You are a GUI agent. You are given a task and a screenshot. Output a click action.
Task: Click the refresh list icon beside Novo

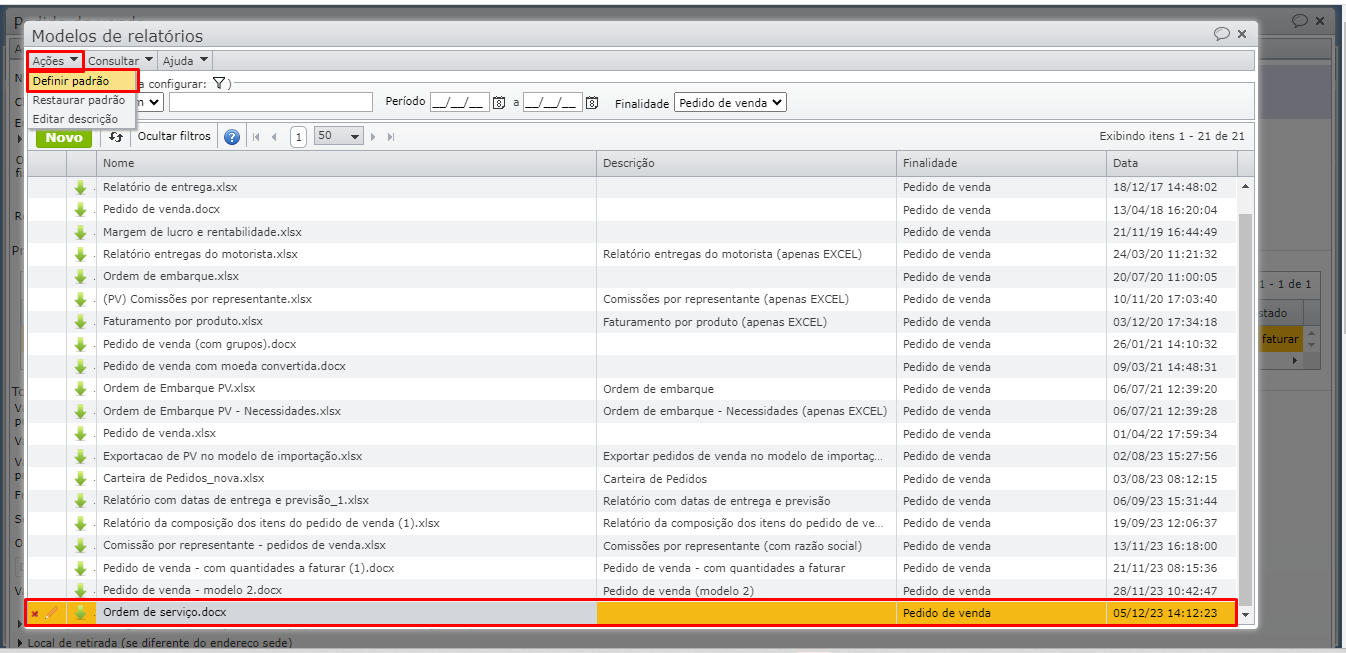116,137
